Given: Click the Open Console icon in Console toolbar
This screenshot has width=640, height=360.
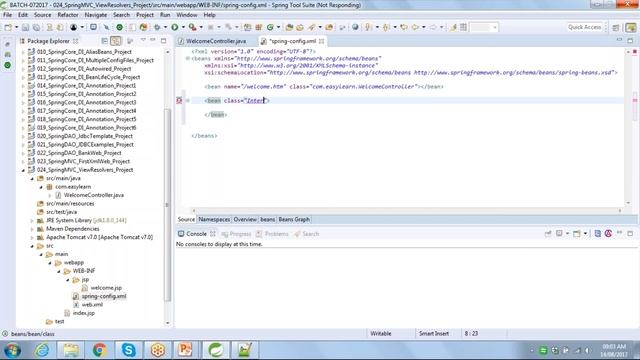Looking at the screenshot, I should [x=576, y=233].
